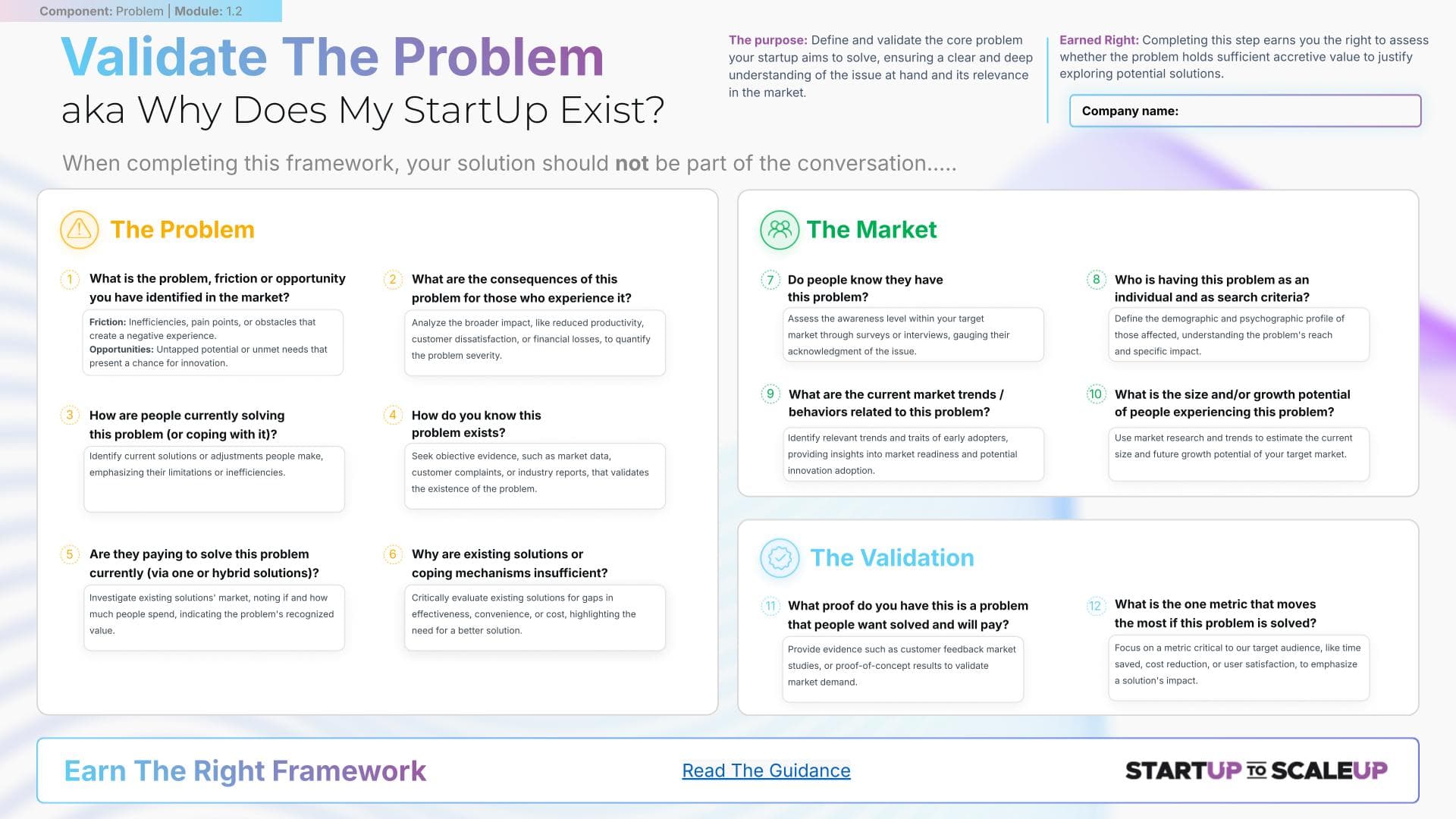The width and height of the screenshot is (1456, 819).
Task: Open the Read The Guidance link
Action: coord(766,770)
